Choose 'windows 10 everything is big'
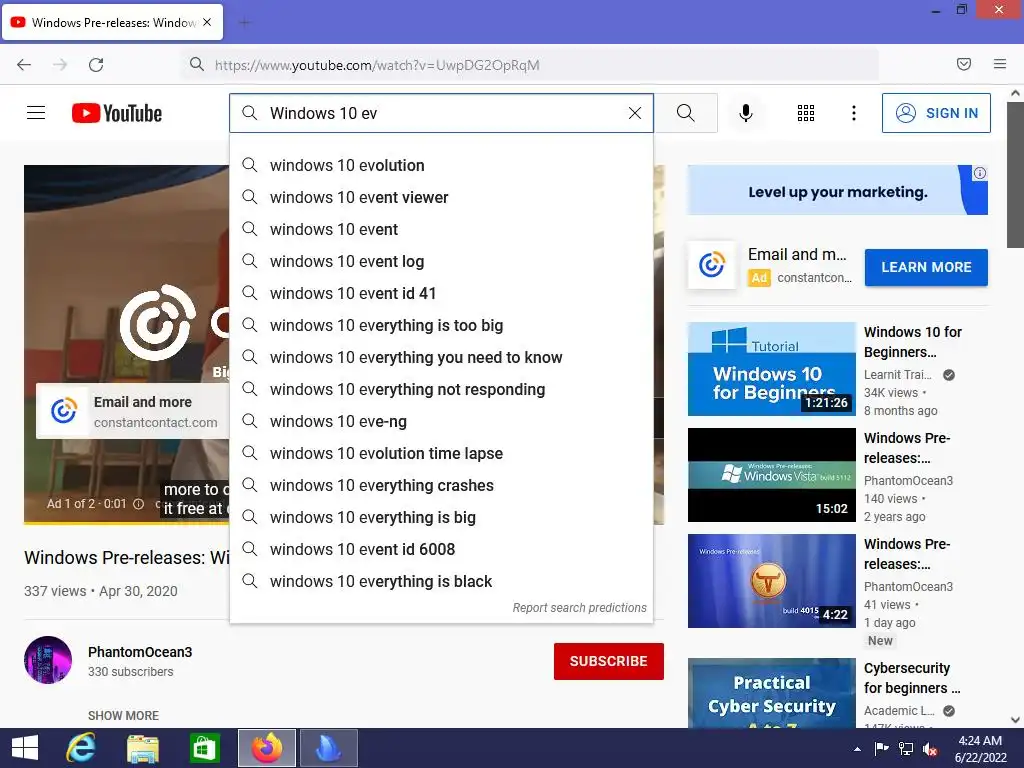 441,517
